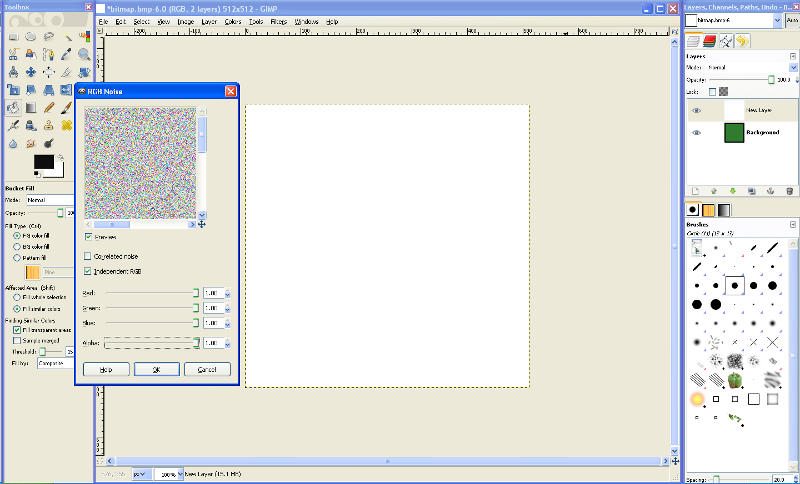Select the Clone stamp tool
Screen dimensions: 800x484
tap(49, 125)
